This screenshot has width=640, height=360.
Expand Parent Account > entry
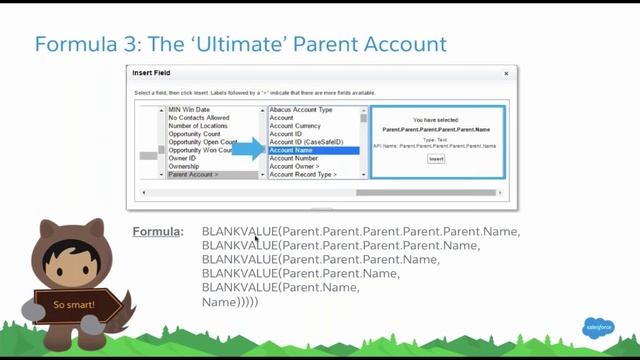click(213, 175)
